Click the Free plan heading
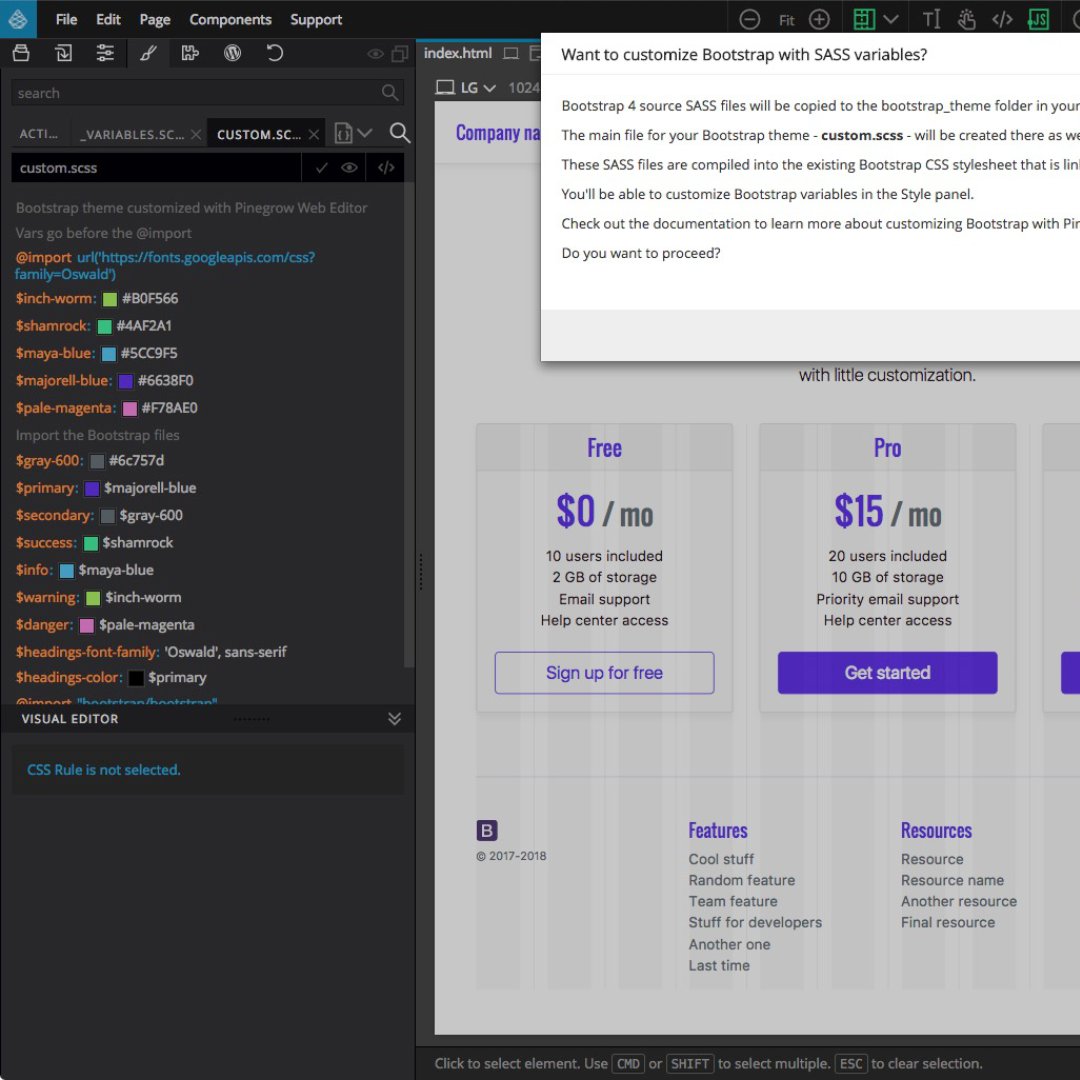The width and height of the screenshot is (1080, 1080). click(604, 448)
